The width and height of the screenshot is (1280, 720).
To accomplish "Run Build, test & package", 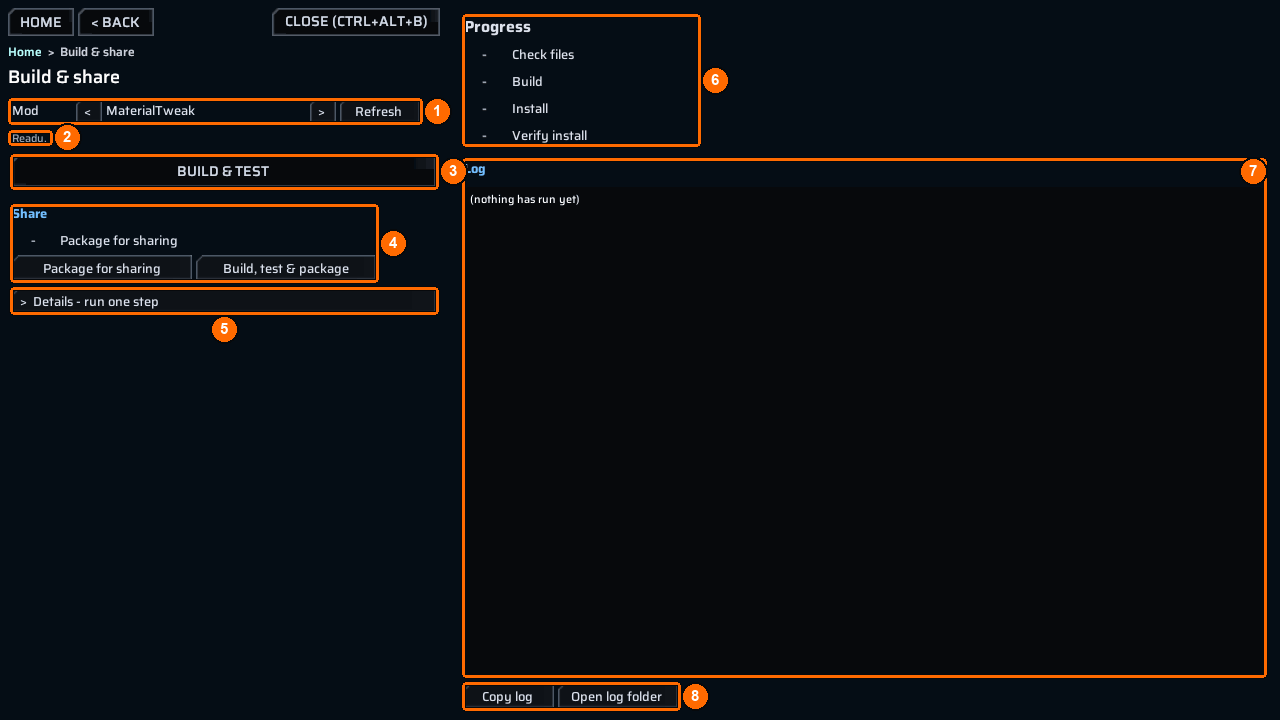I will point(286,268).
